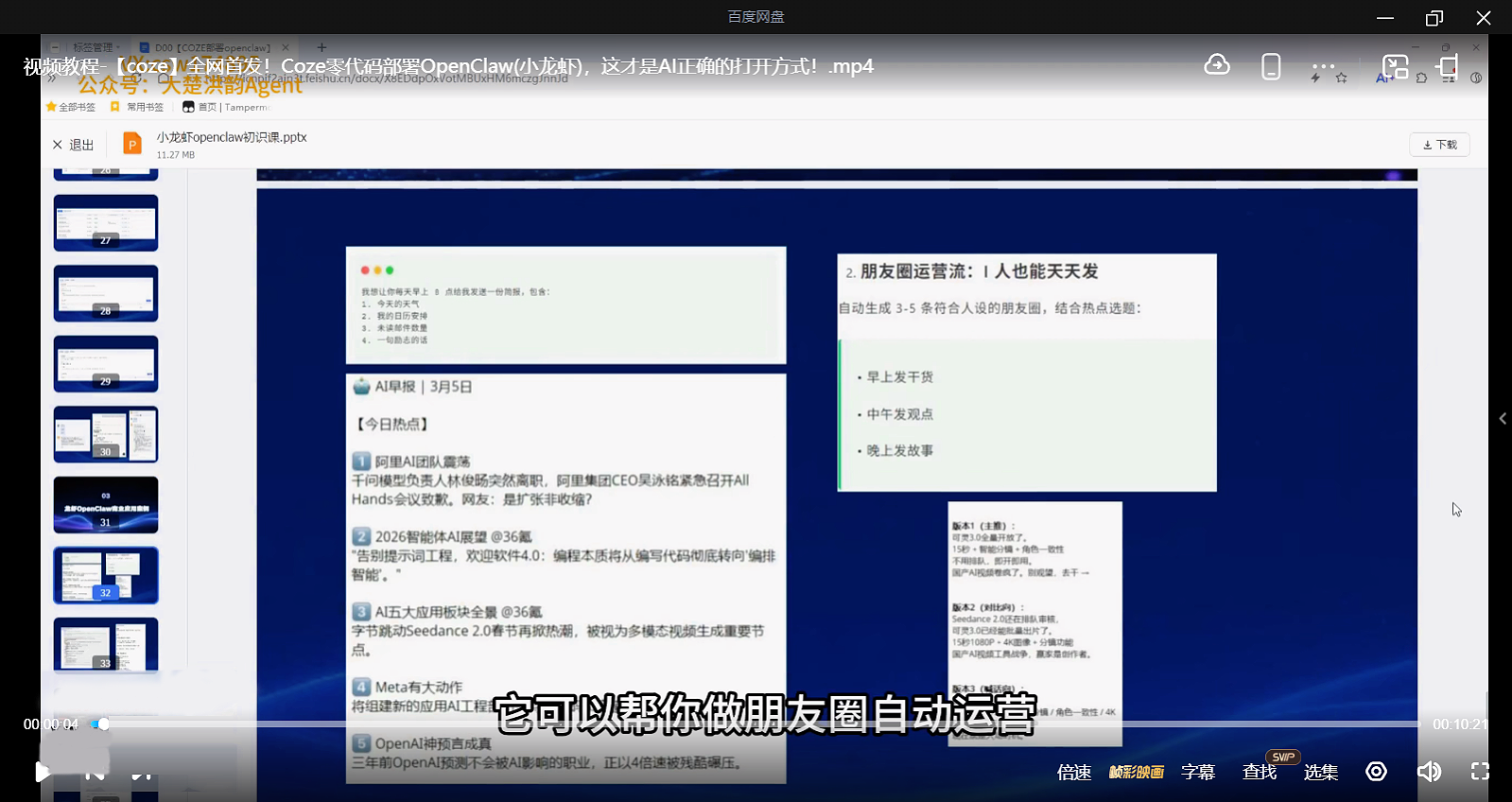1512x802 pixels.
Task: Switch to mini picture-in-picture window
Action: pyautogui.click(x=1395, y=66)
